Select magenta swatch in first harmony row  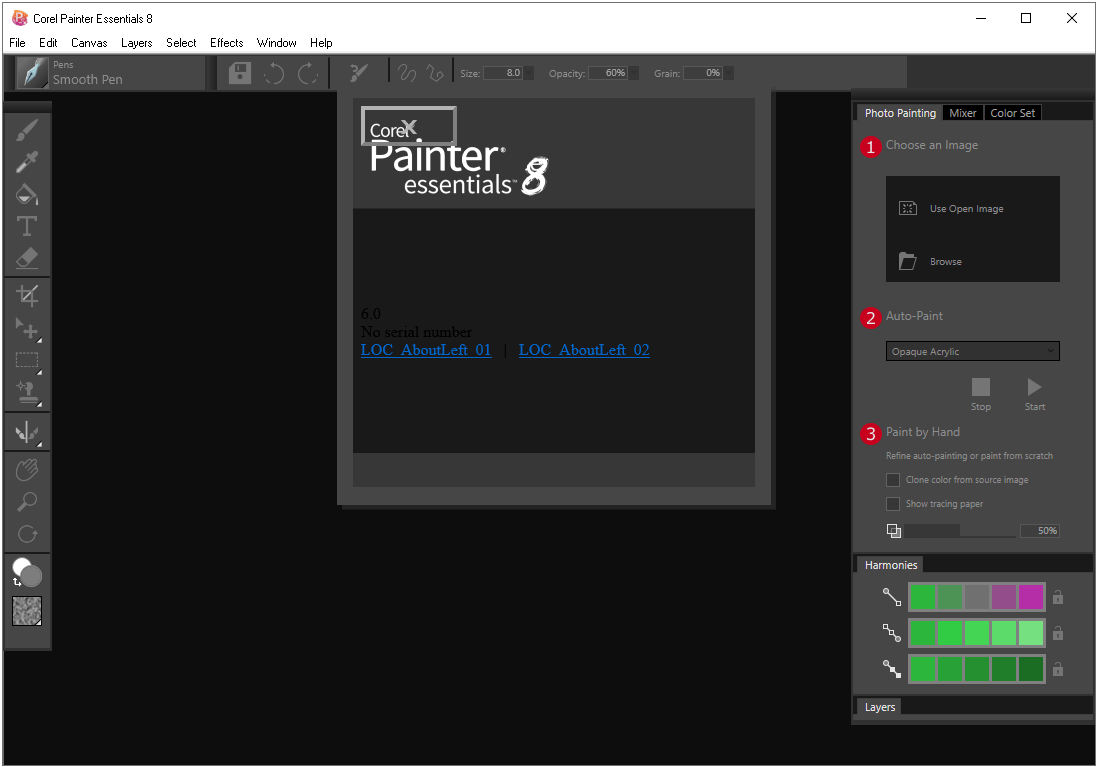(x=1031, y=597)
